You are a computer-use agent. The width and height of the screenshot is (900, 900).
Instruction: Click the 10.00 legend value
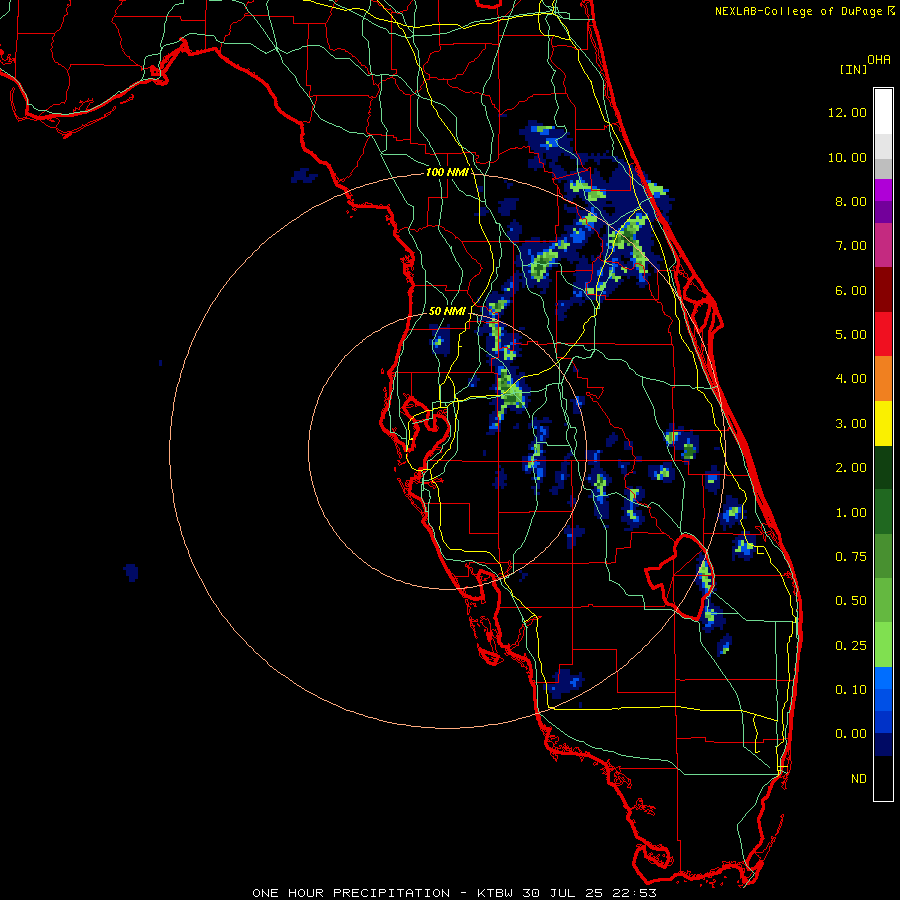pos(847,157)
